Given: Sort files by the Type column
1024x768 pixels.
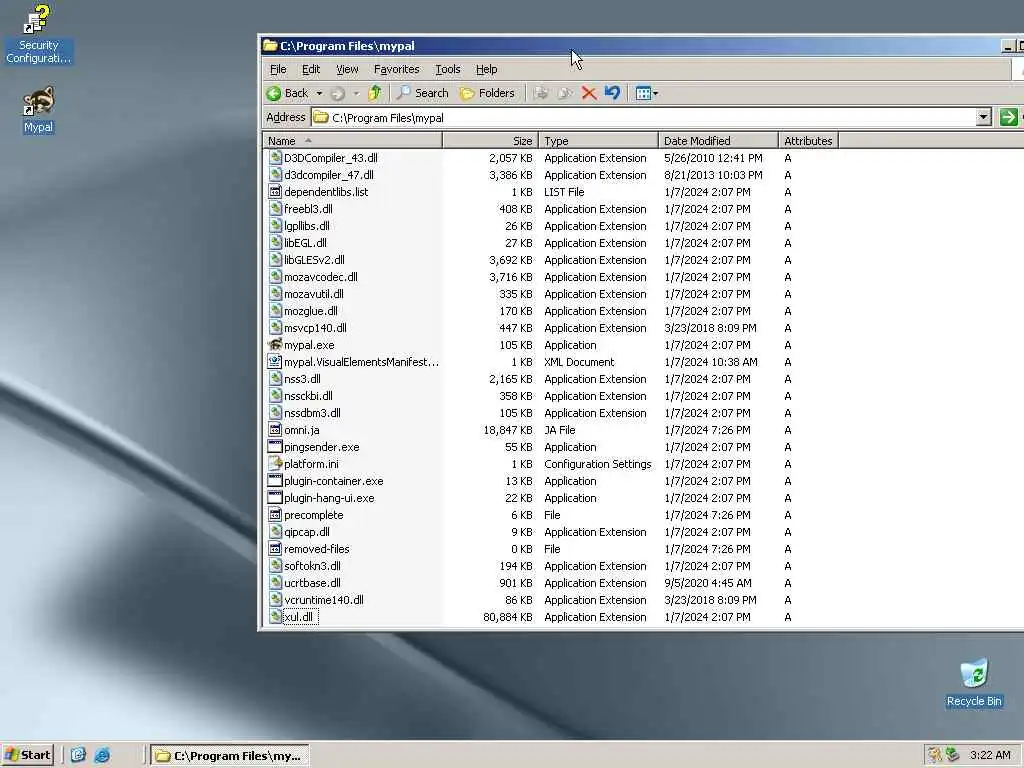Looking at the screenshot, I should pos(598,140).
